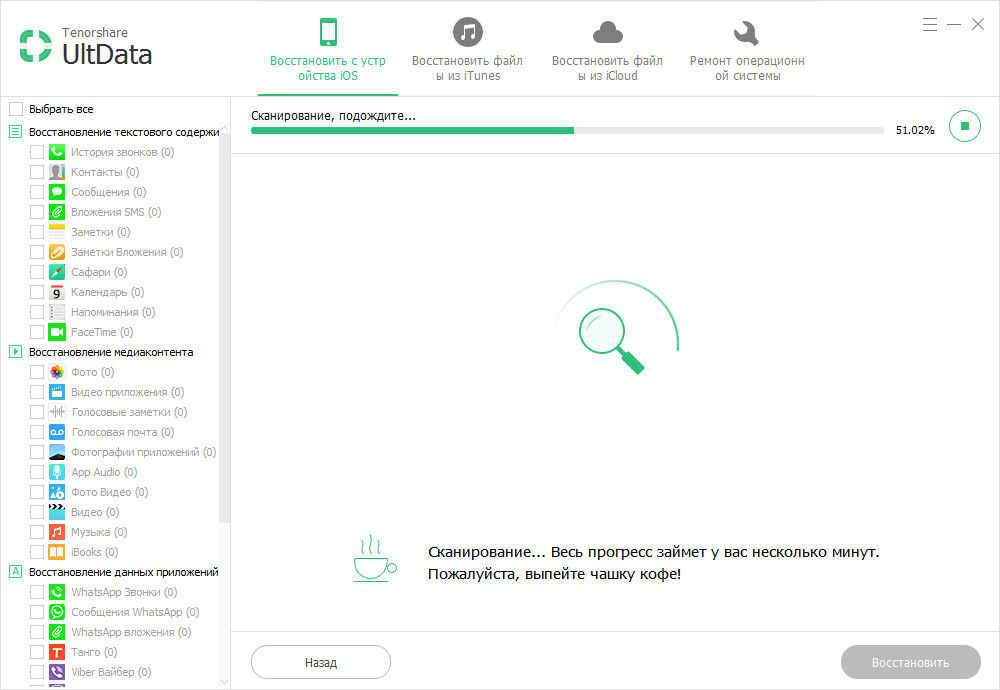Viewport: 1000px width, 690px height.
Task: Enable the 'Выбрать все' checkbox
Action: coord(16,109)
